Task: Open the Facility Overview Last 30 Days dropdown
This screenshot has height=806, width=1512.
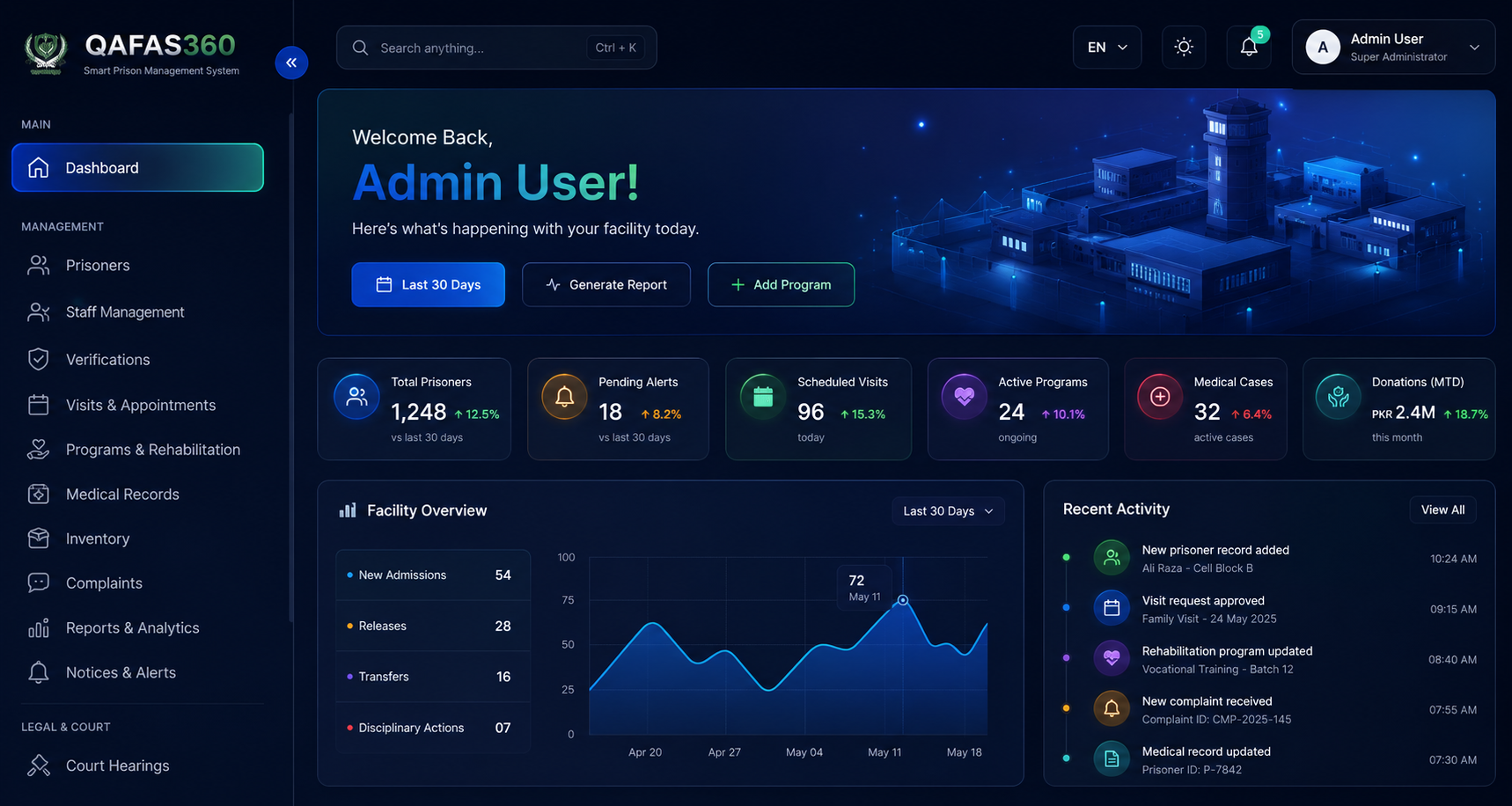Action: (948, 511)
